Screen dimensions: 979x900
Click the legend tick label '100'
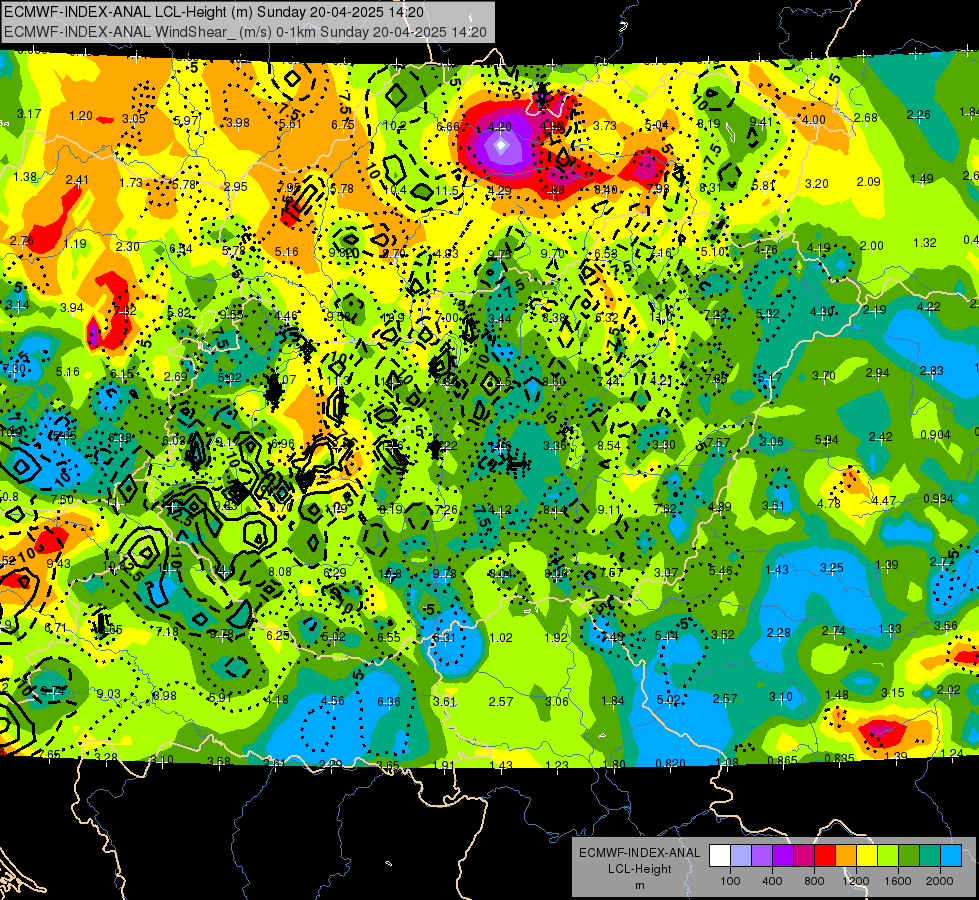point(730,881)
